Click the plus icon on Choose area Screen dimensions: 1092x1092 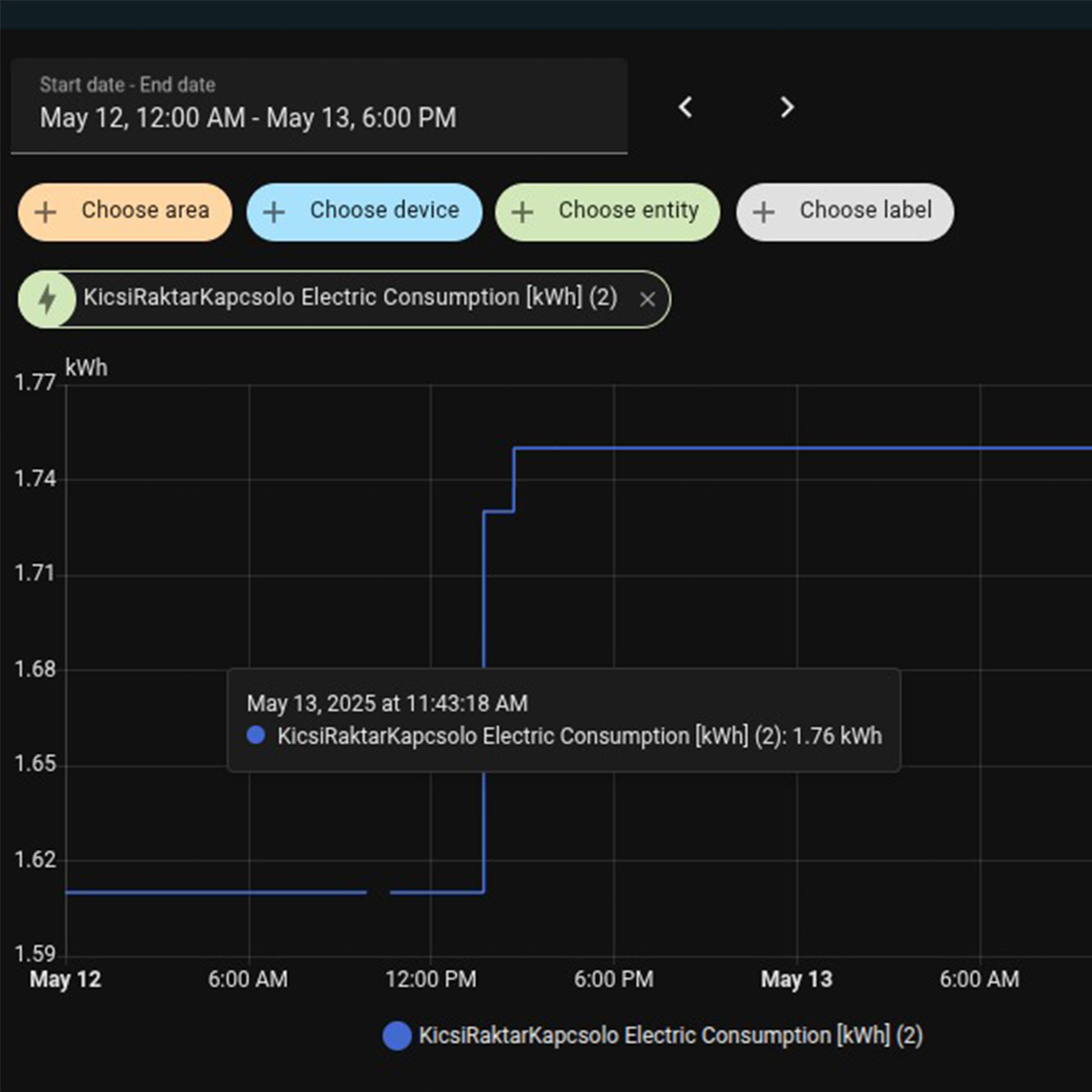tap(45, 212)
